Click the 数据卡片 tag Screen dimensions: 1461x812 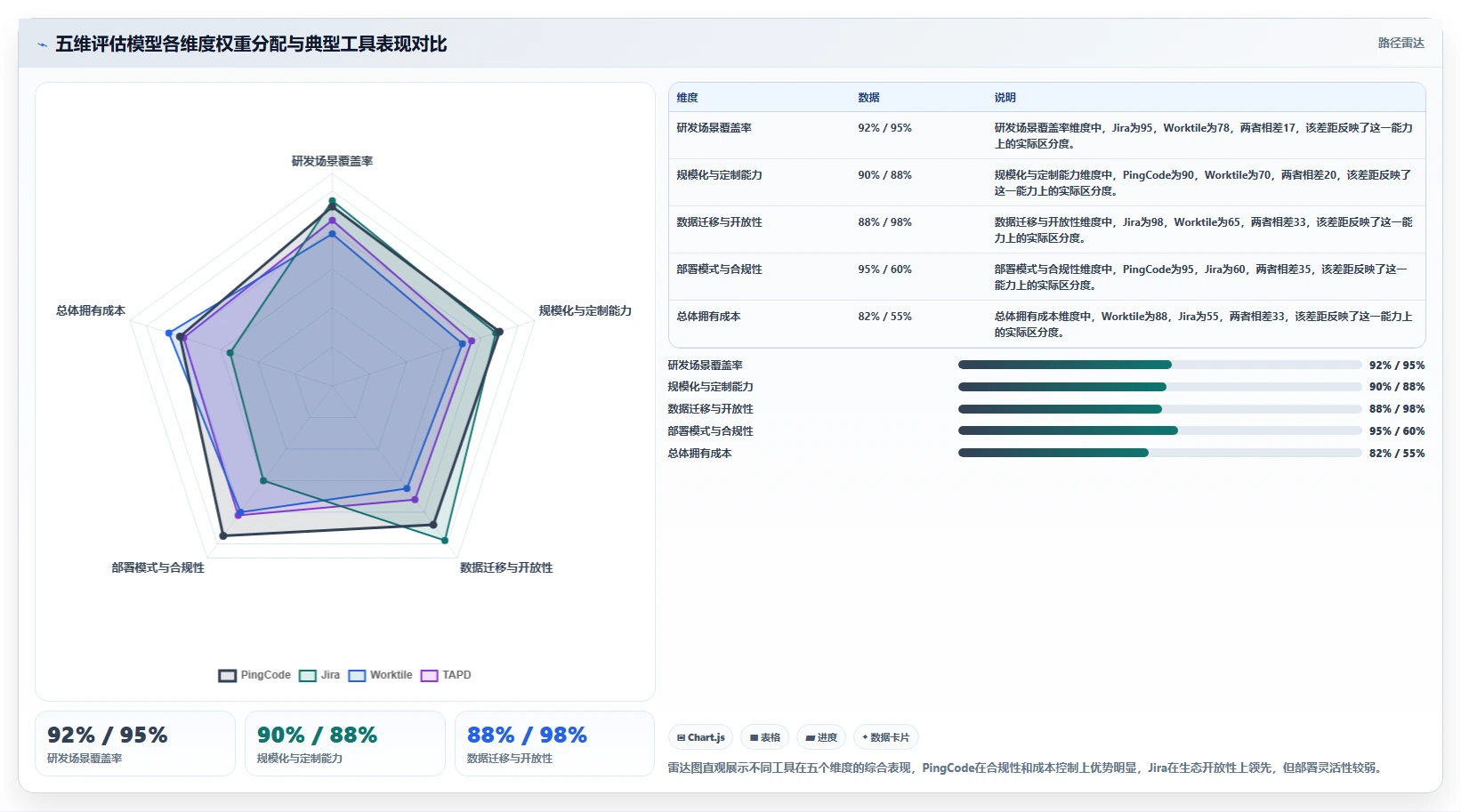[886, 737]
